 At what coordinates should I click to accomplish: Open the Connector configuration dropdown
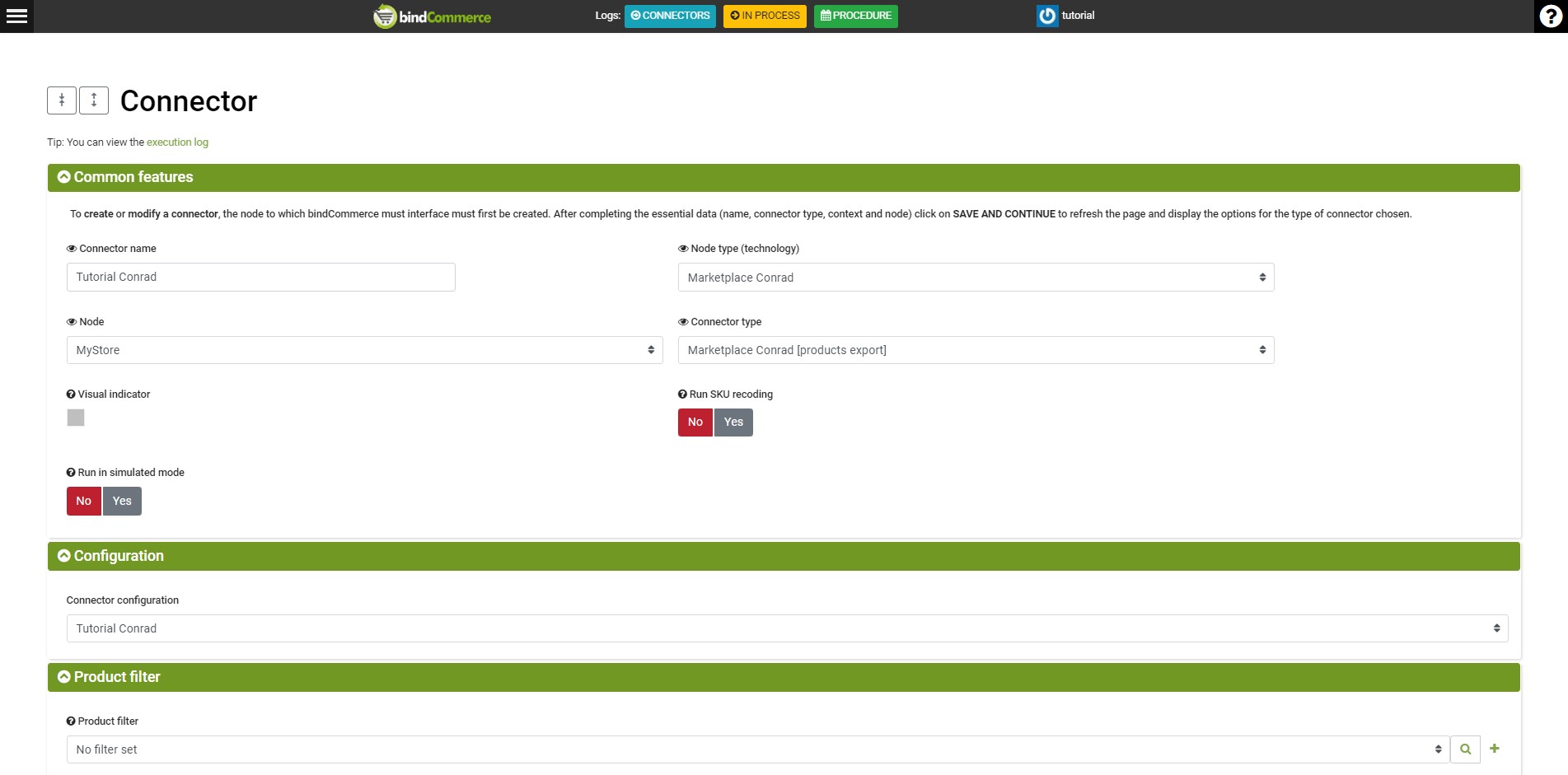point(787,628)
